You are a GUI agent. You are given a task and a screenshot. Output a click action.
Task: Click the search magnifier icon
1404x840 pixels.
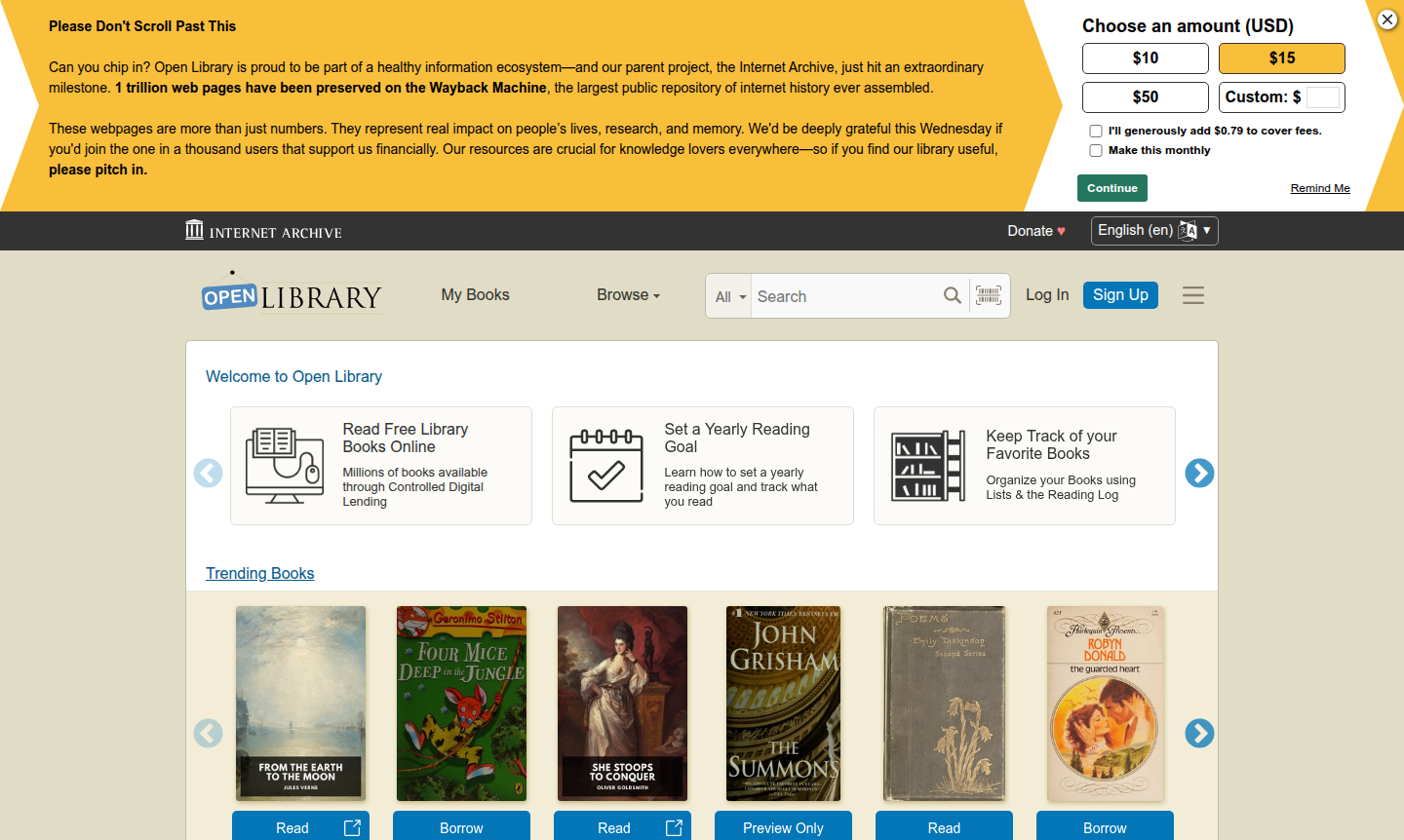coord(953,295)
